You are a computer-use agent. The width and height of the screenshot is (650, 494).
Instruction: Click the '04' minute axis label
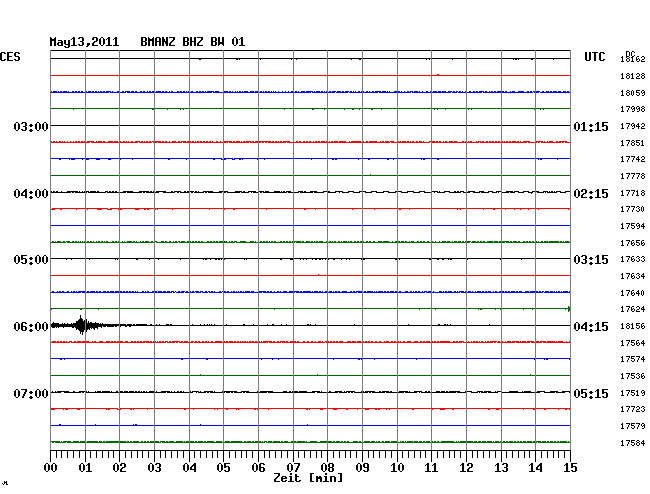(189, 468)
